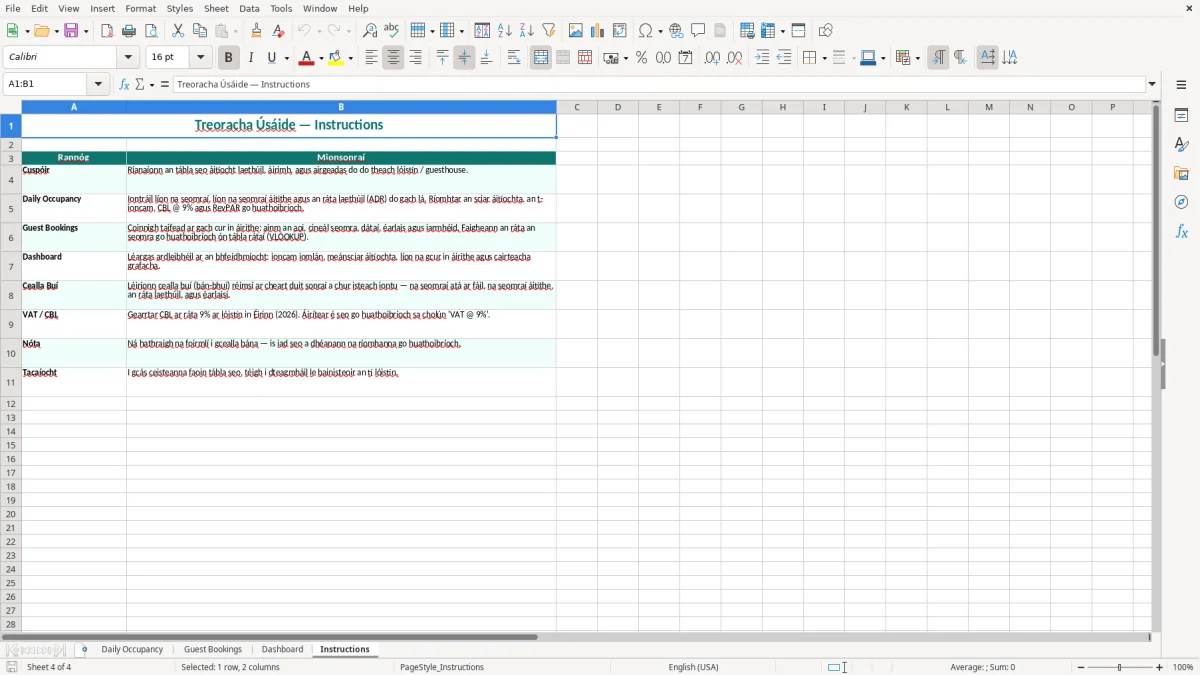Insert Image icon
The image size is (1200, 675).
tap(575, 31)
